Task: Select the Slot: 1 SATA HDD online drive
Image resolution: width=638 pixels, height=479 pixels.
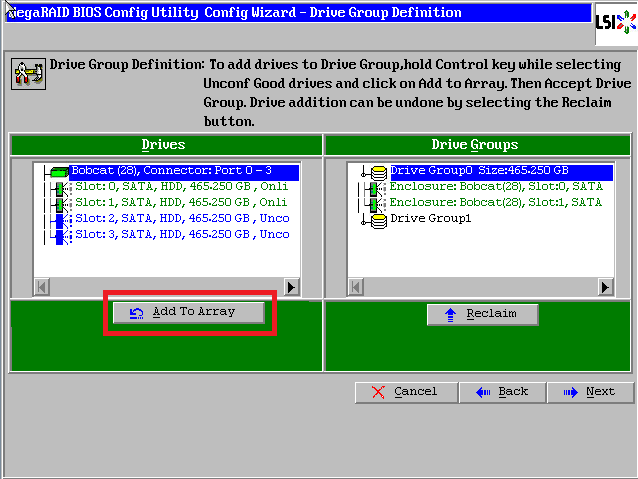Action: tap(181, 203)
